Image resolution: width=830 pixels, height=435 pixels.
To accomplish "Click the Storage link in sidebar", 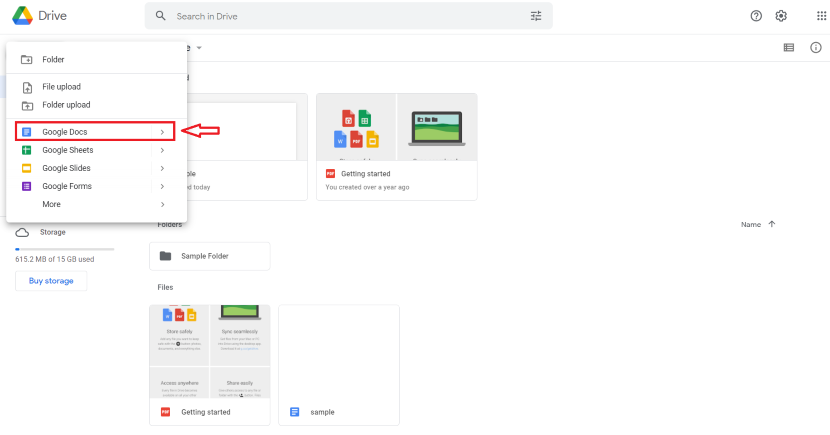I will [x=53, y=232].
